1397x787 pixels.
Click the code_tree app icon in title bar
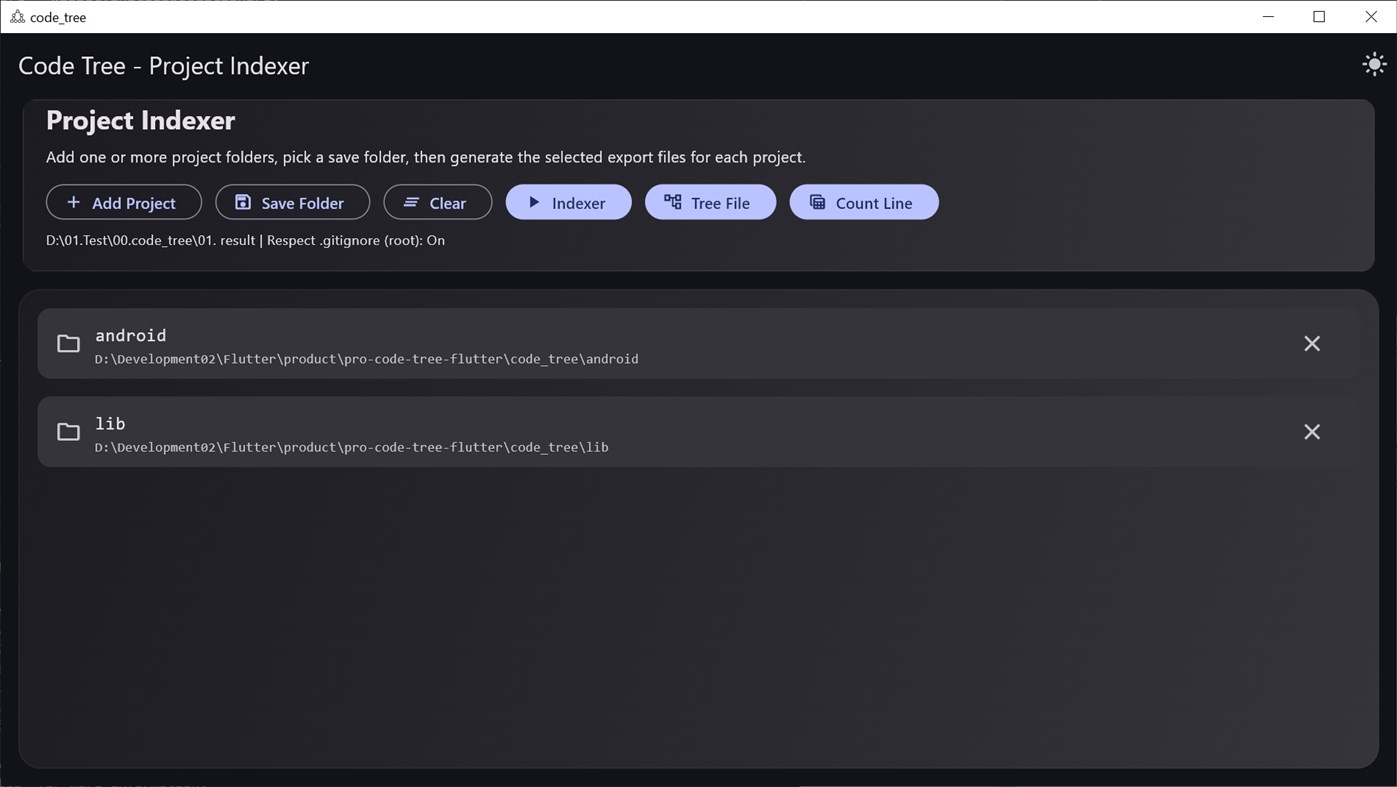coord(17,17)
